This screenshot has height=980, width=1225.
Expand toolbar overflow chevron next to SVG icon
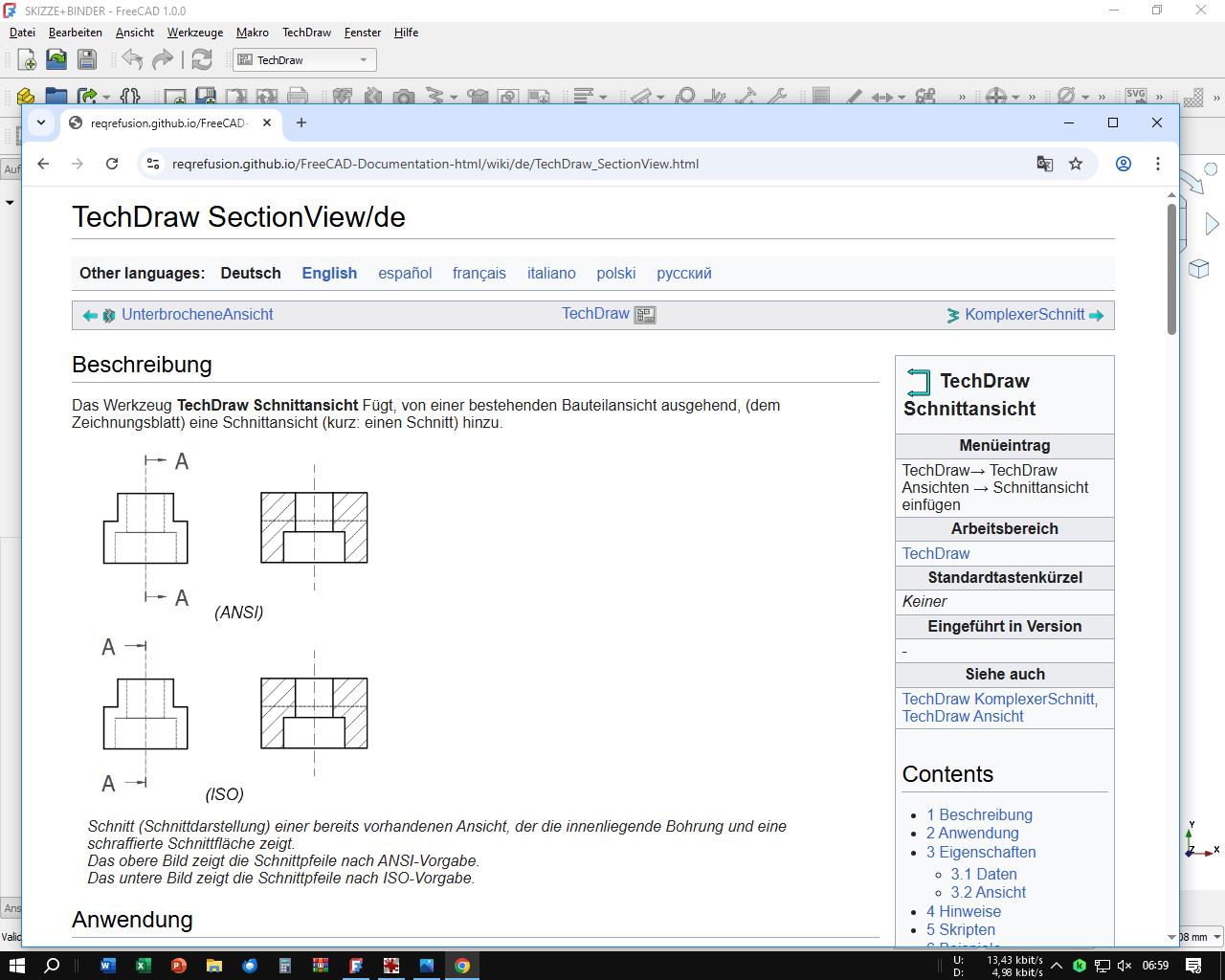pos(1159,97)
